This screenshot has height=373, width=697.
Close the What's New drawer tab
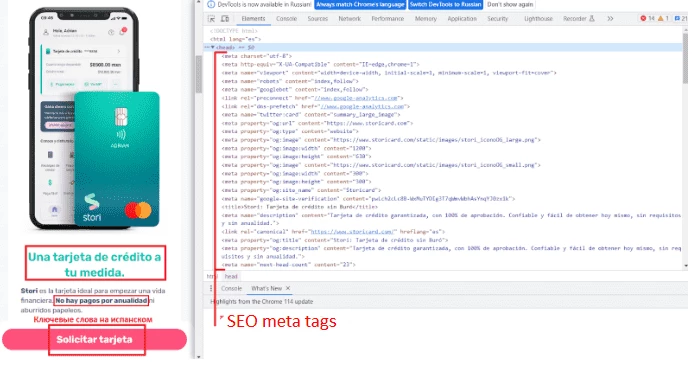tap(288, 289)
